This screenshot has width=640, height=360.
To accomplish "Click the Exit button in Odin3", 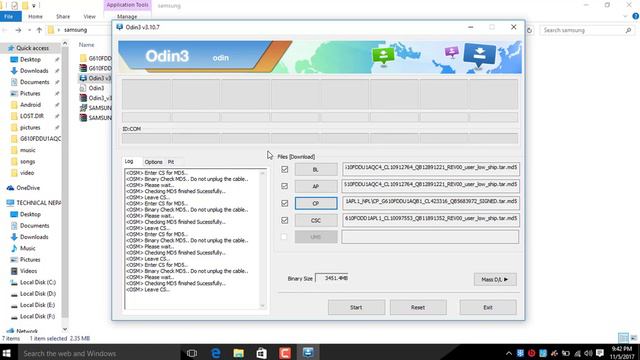I will [488, 307].
